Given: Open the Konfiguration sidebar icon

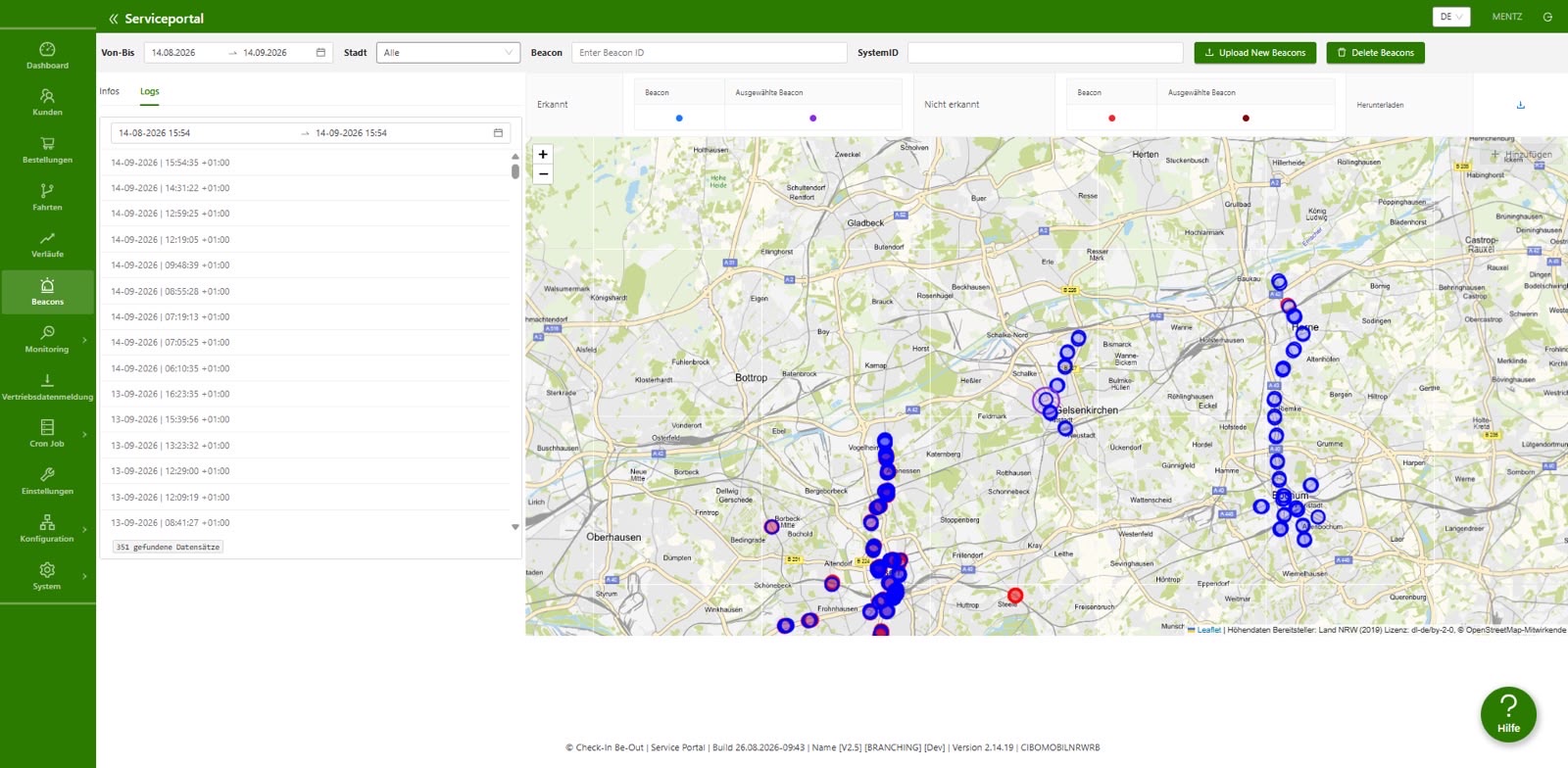Looking at the screenshot, I should tap(47, 522).
